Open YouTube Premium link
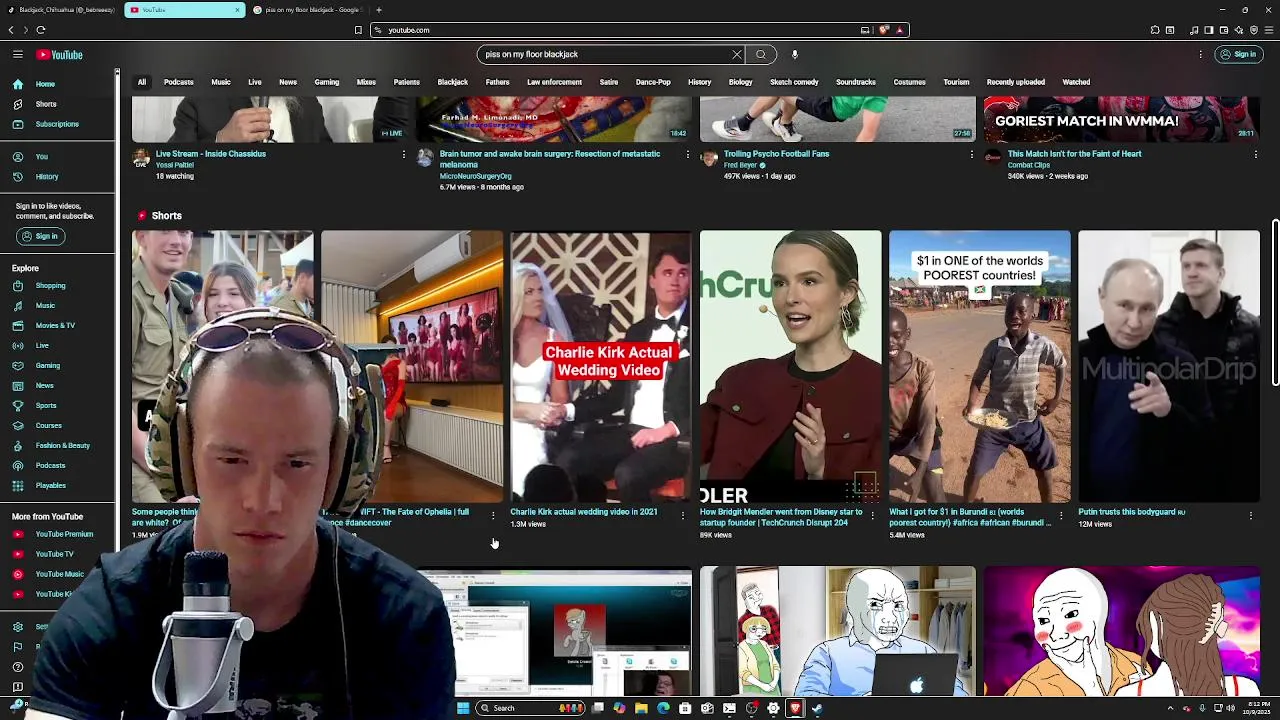This screenshot has width=1280, height=720. click(58, 534)
